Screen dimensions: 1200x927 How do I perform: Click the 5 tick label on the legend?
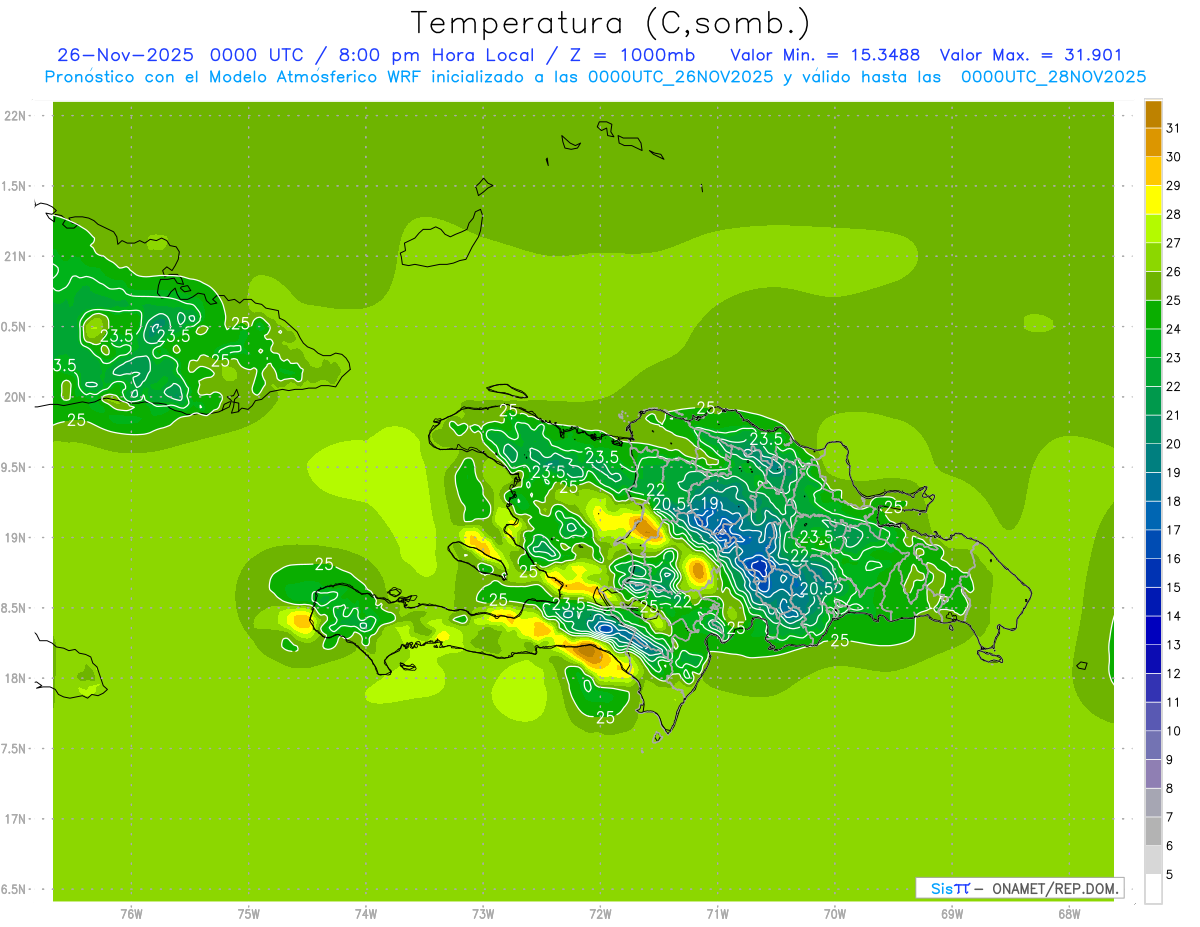coord(1173,875)
